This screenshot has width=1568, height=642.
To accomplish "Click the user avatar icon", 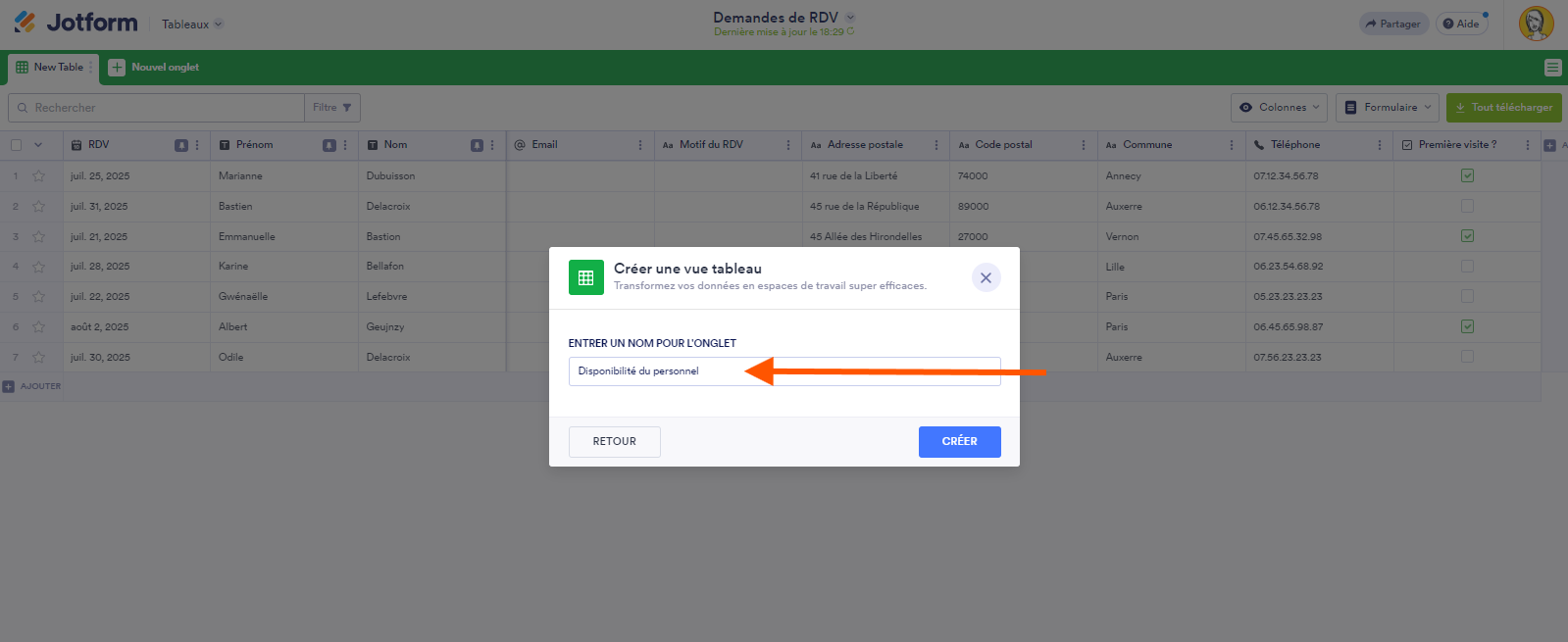I will point(1536,24).
